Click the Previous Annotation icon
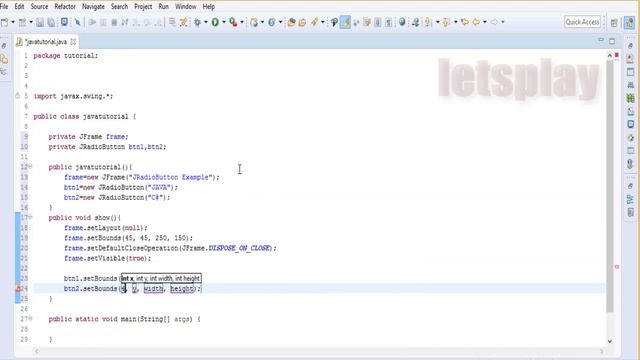640x360 pixels. pyautogui.click(x=446, y=22)
